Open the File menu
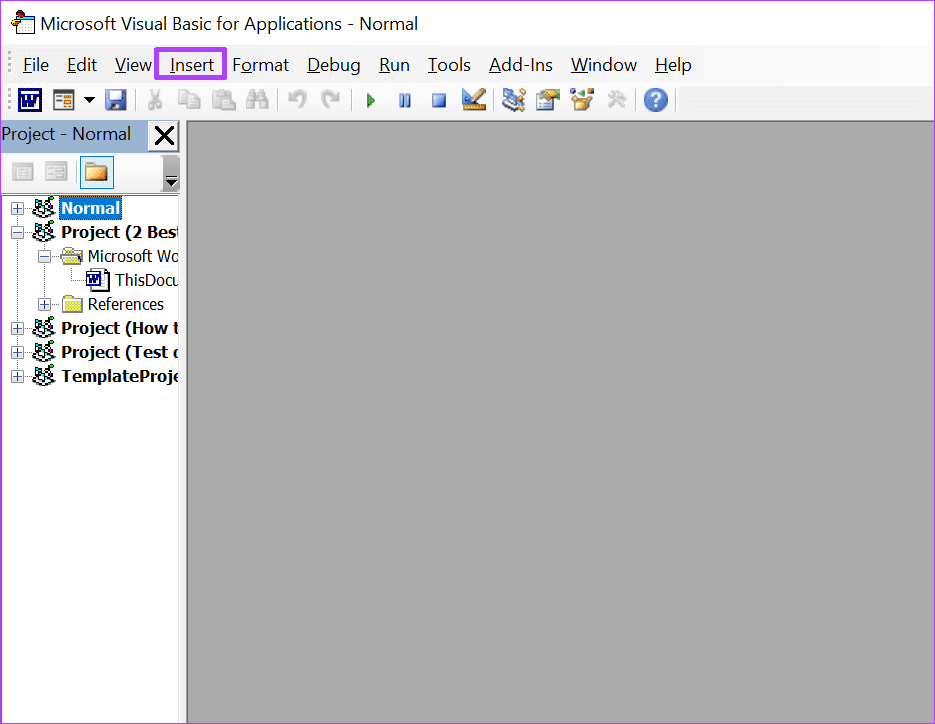The height and width of the screenshot is (724, 935). [36, 65]
